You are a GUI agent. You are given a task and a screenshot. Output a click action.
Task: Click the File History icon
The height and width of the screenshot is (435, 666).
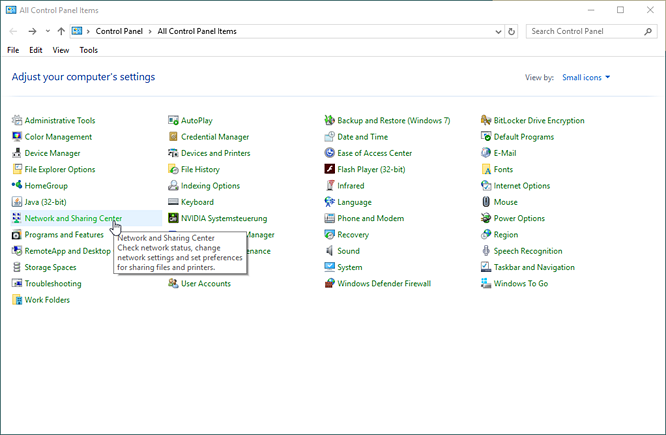(173, 169)
